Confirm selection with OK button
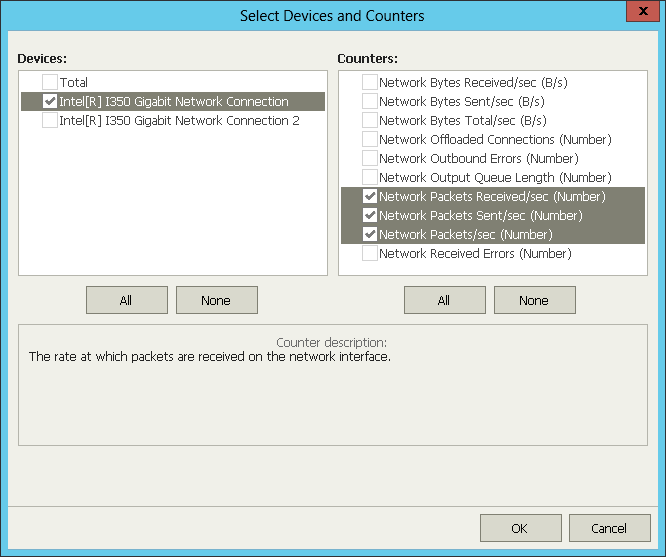Screen dimensions: 666x557 (521, 528)
